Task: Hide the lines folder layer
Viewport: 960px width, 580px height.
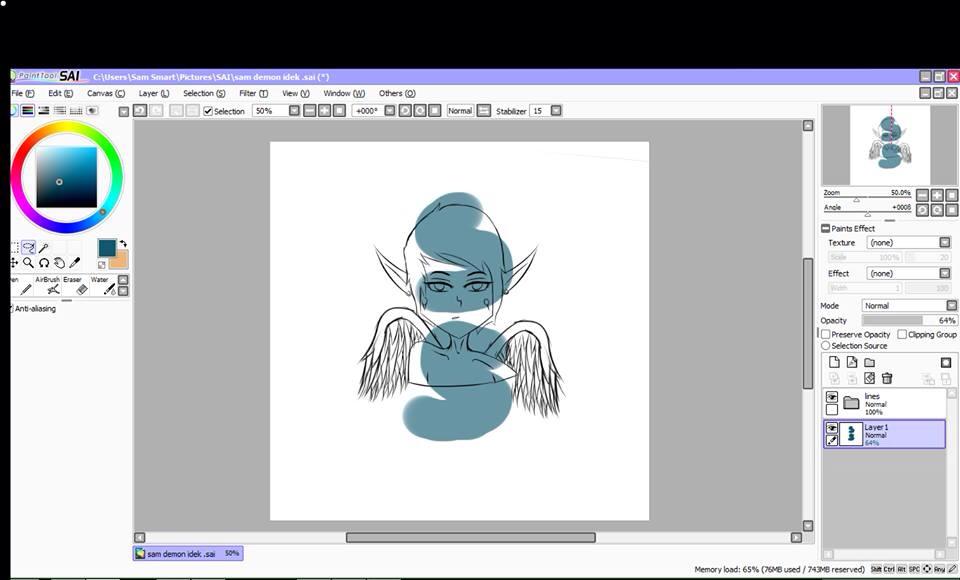Action: (831, 397)
